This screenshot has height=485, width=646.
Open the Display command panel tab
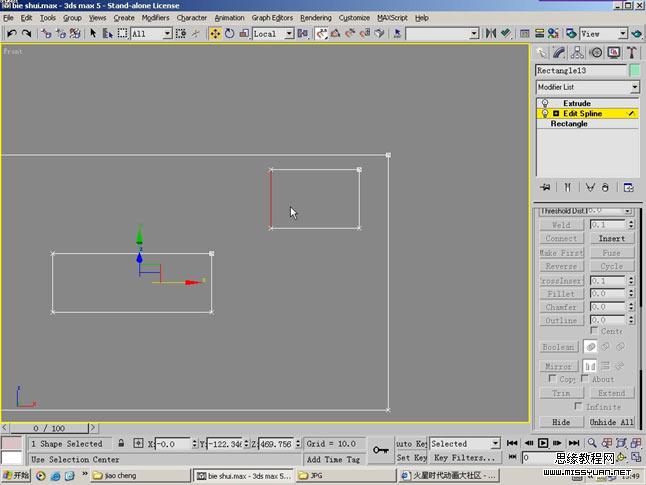[614, 52]
